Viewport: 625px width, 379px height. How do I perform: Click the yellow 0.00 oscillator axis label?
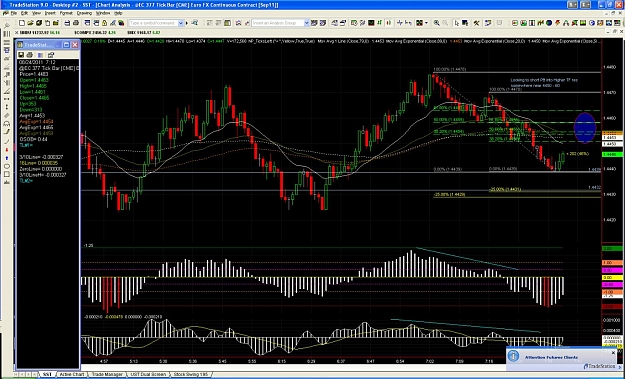pyautogui.click(x=613, y=278)
